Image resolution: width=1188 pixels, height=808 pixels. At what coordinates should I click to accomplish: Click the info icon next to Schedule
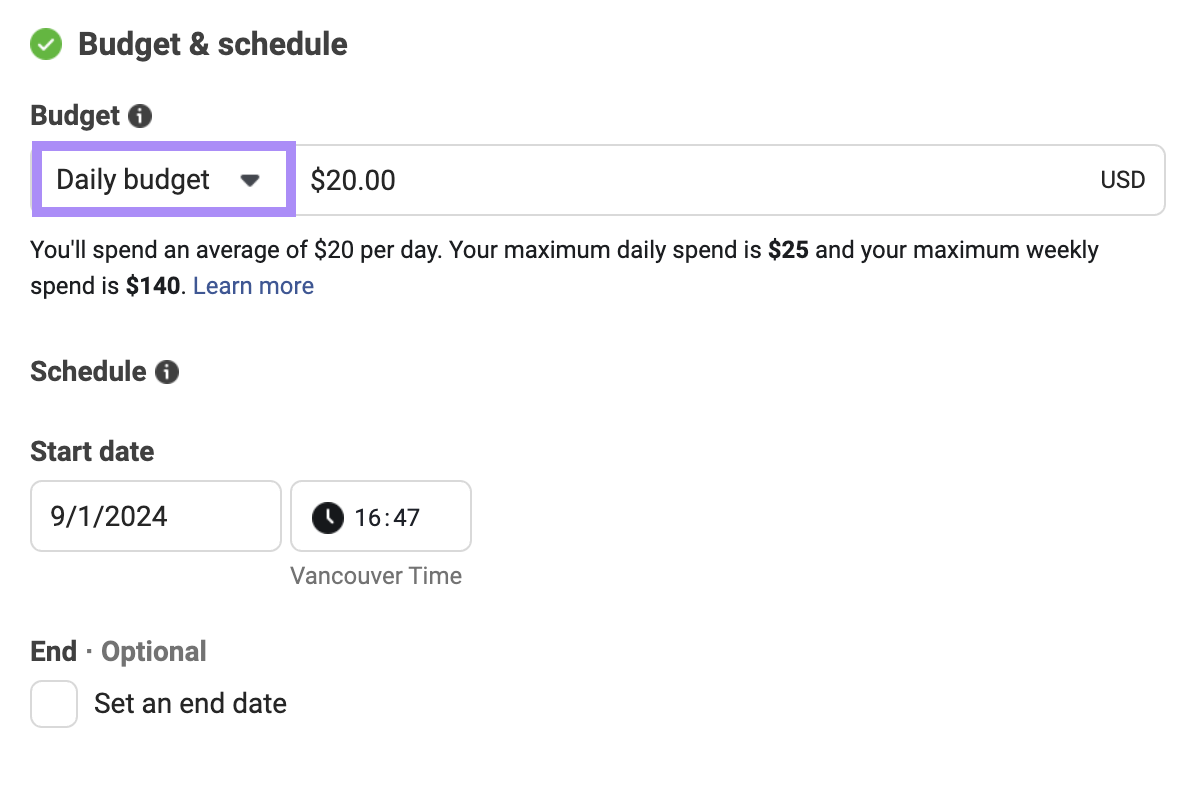[168, 372]
